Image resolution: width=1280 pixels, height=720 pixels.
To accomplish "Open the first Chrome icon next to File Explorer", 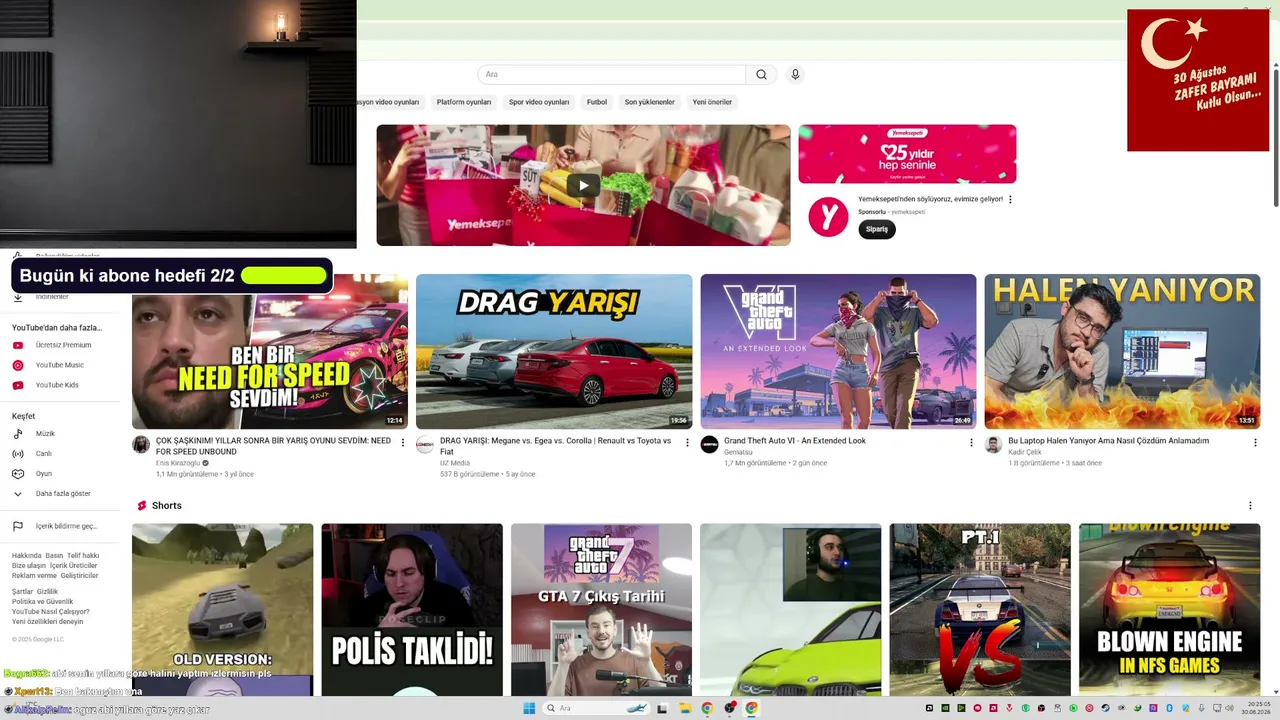I will coord(707,709).
